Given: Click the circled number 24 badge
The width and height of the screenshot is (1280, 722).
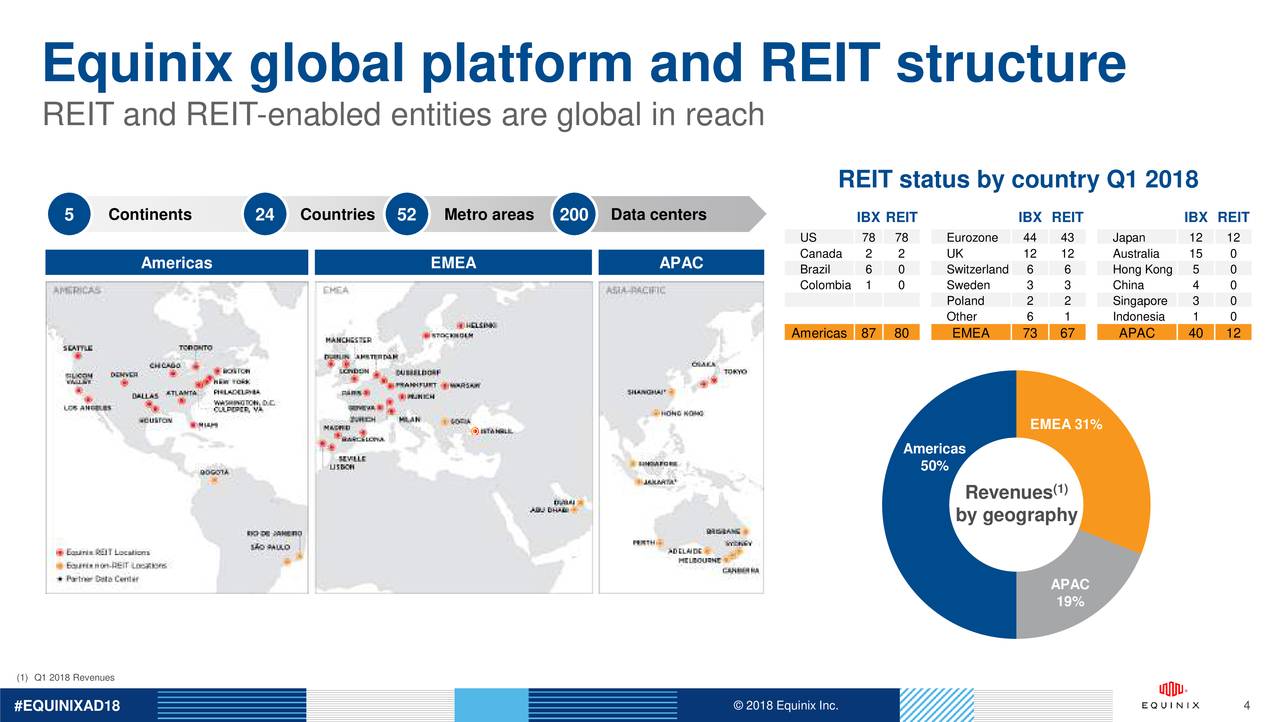Looking at the screenshot, I should click(265, 215).
